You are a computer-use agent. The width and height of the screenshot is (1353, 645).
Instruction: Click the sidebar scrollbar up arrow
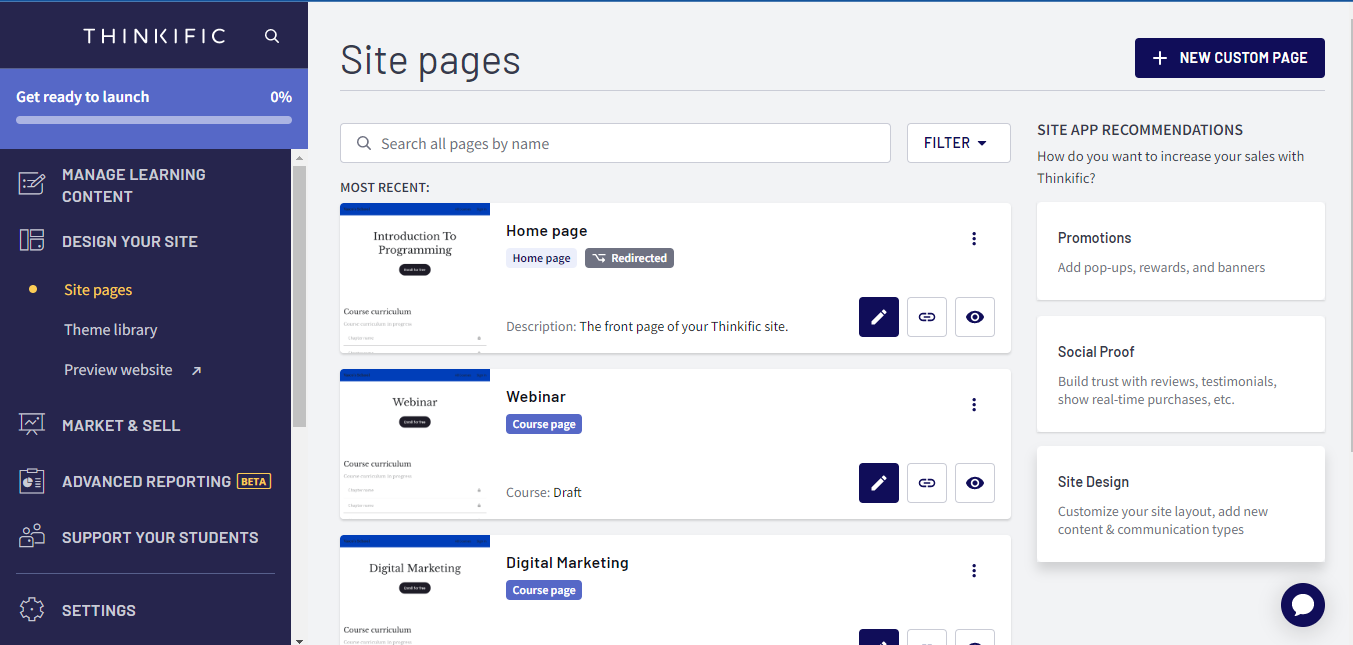click(299, 156)
